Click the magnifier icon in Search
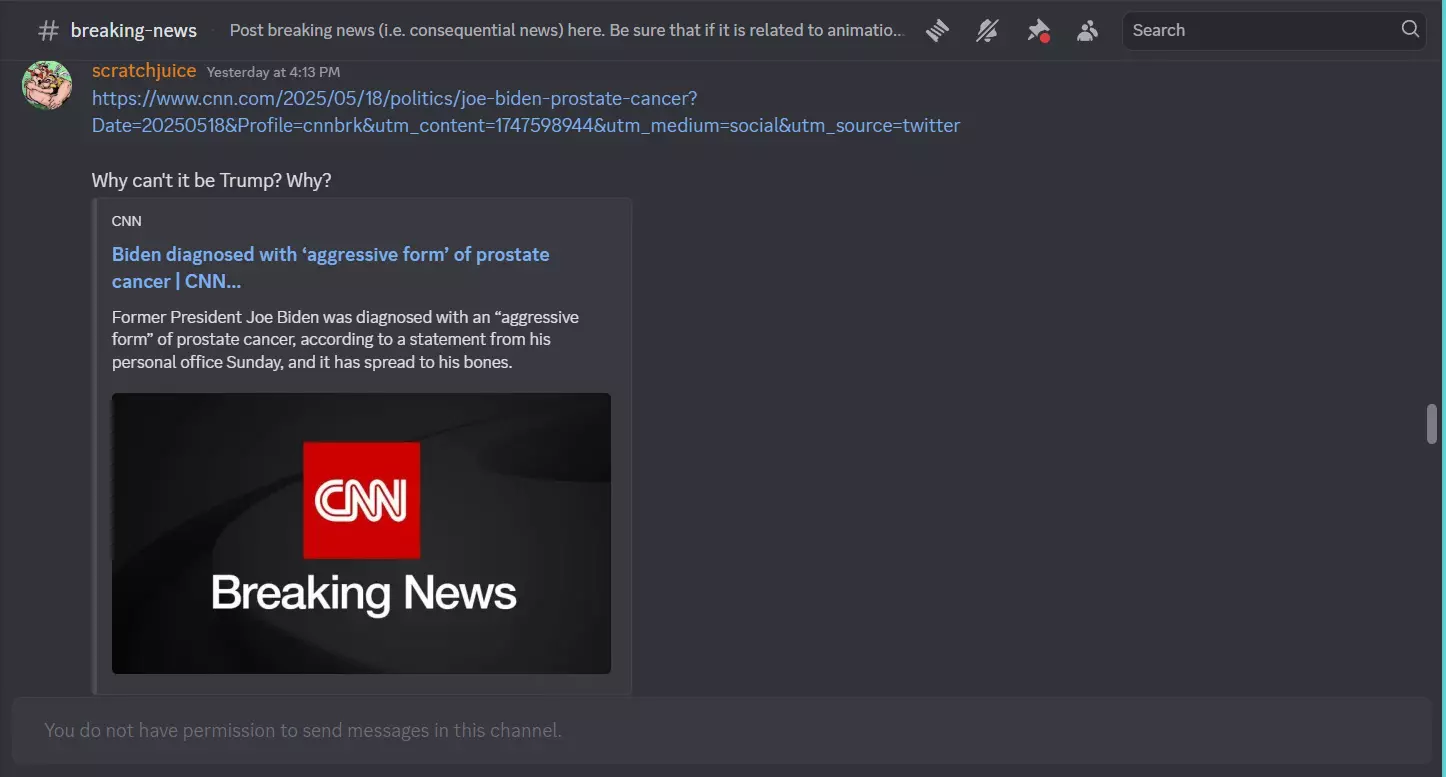Screen dimensions: 1446x777 pyautogui.click(x=1410, y=29)
